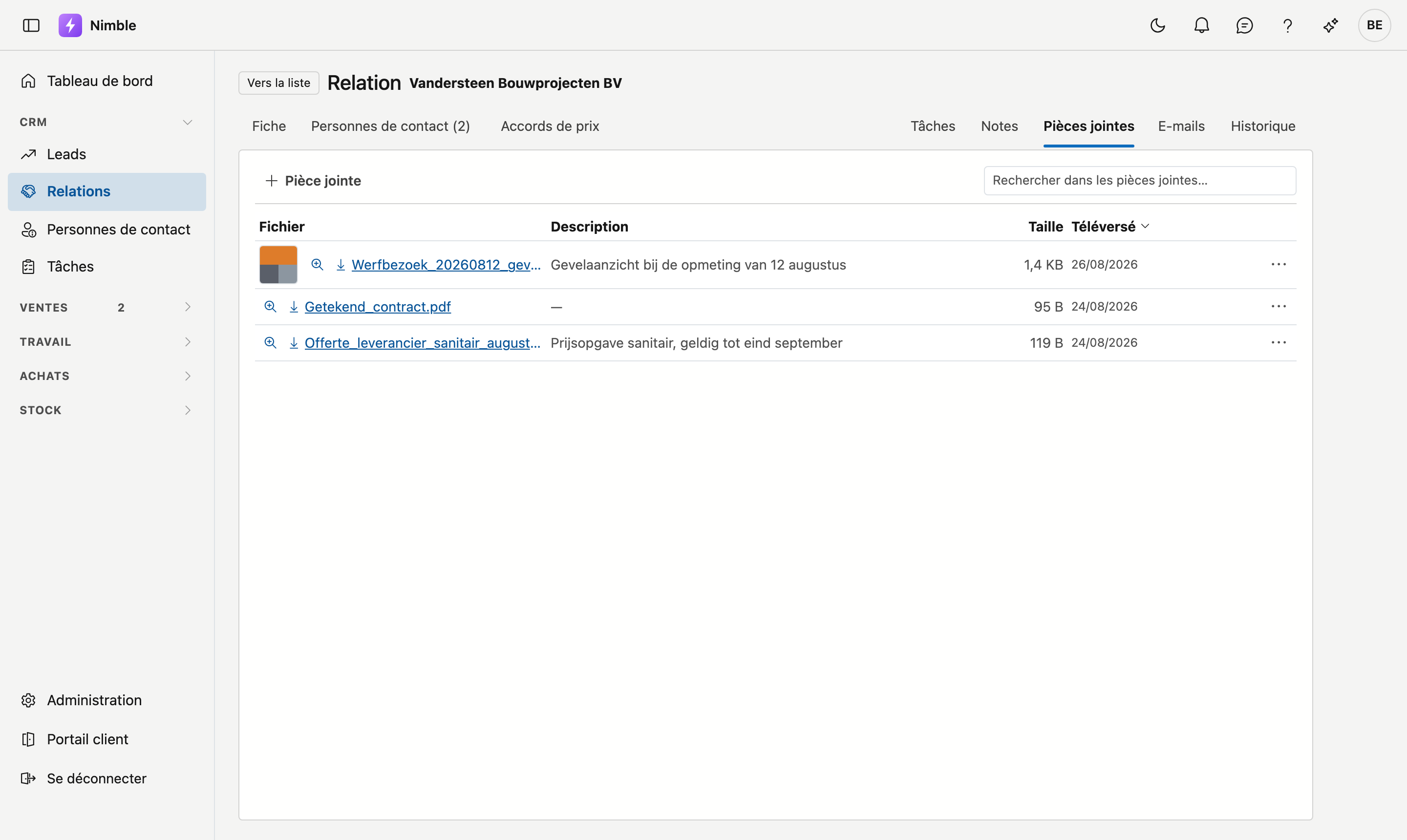
Task: Open more options for Offerte_leverancier row
Action: 1278,342
